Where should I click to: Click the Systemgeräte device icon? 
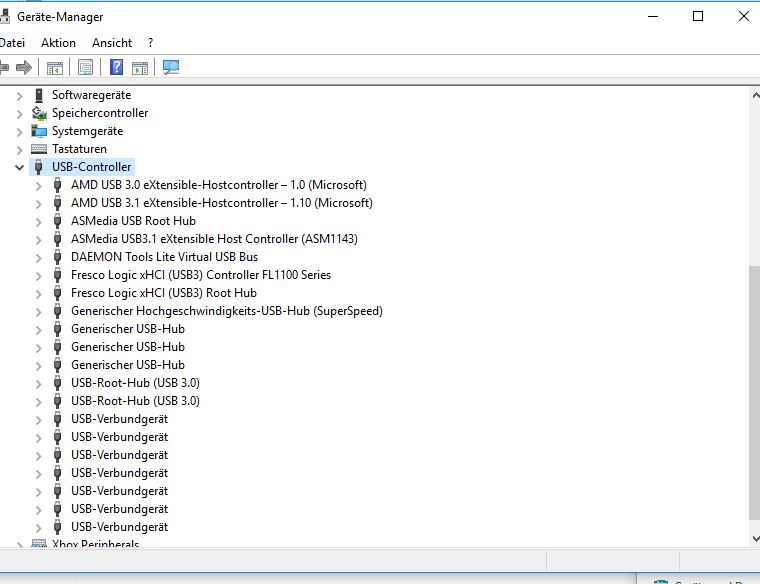coord(39,131)
